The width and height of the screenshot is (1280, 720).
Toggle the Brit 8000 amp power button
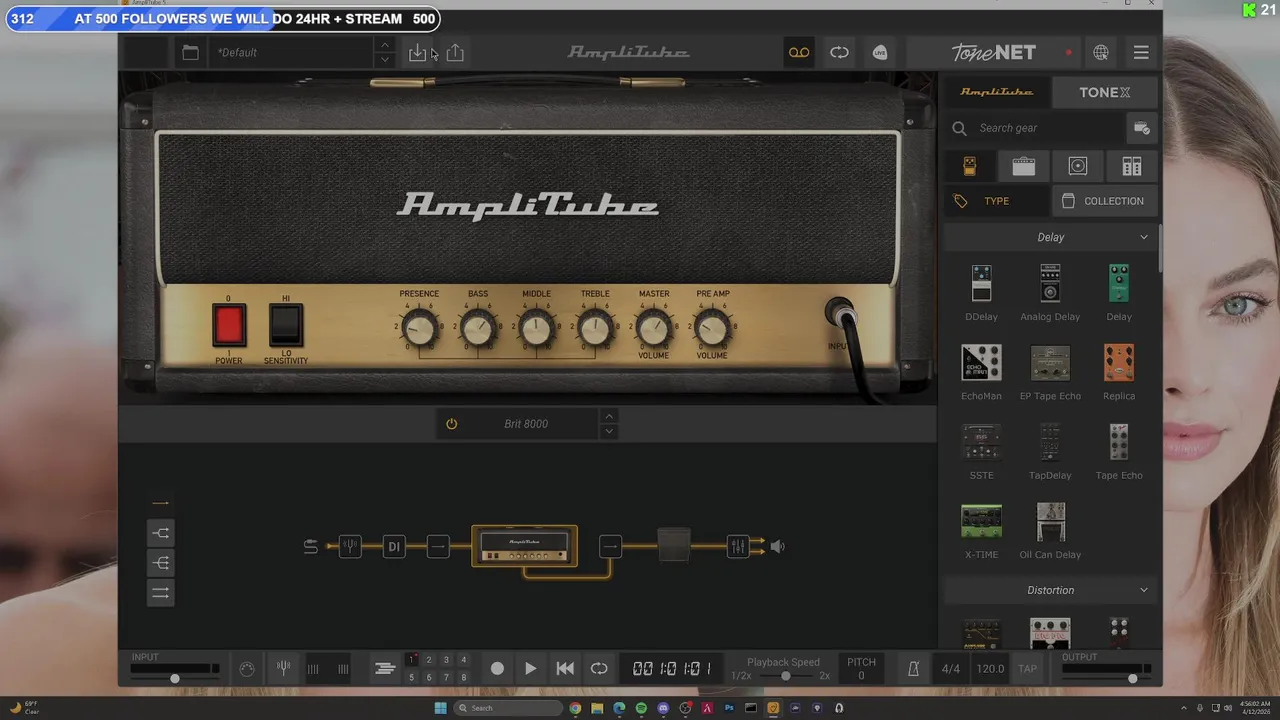[451, 424]
